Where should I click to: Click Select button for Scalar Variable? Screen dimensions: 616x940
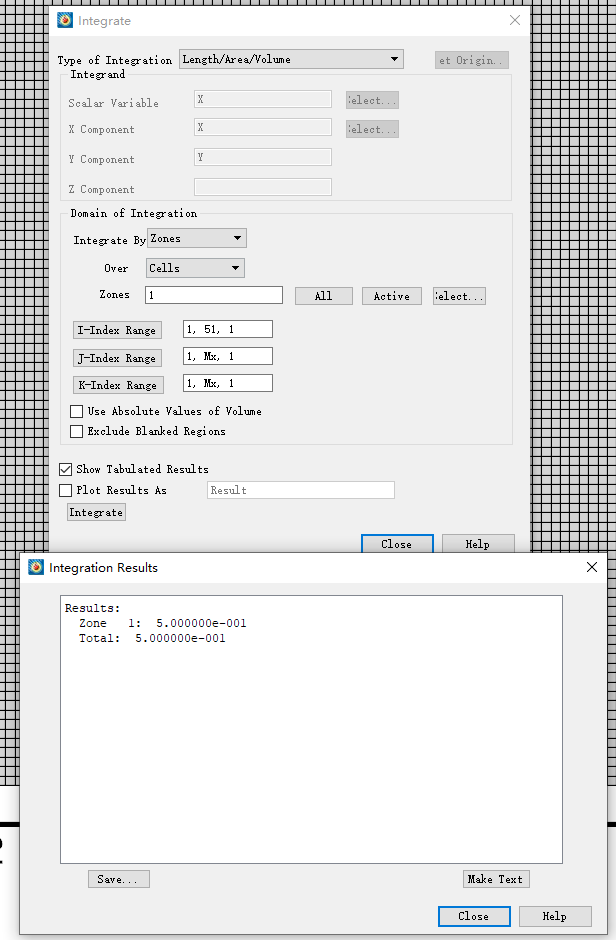(x=372, y=100)
